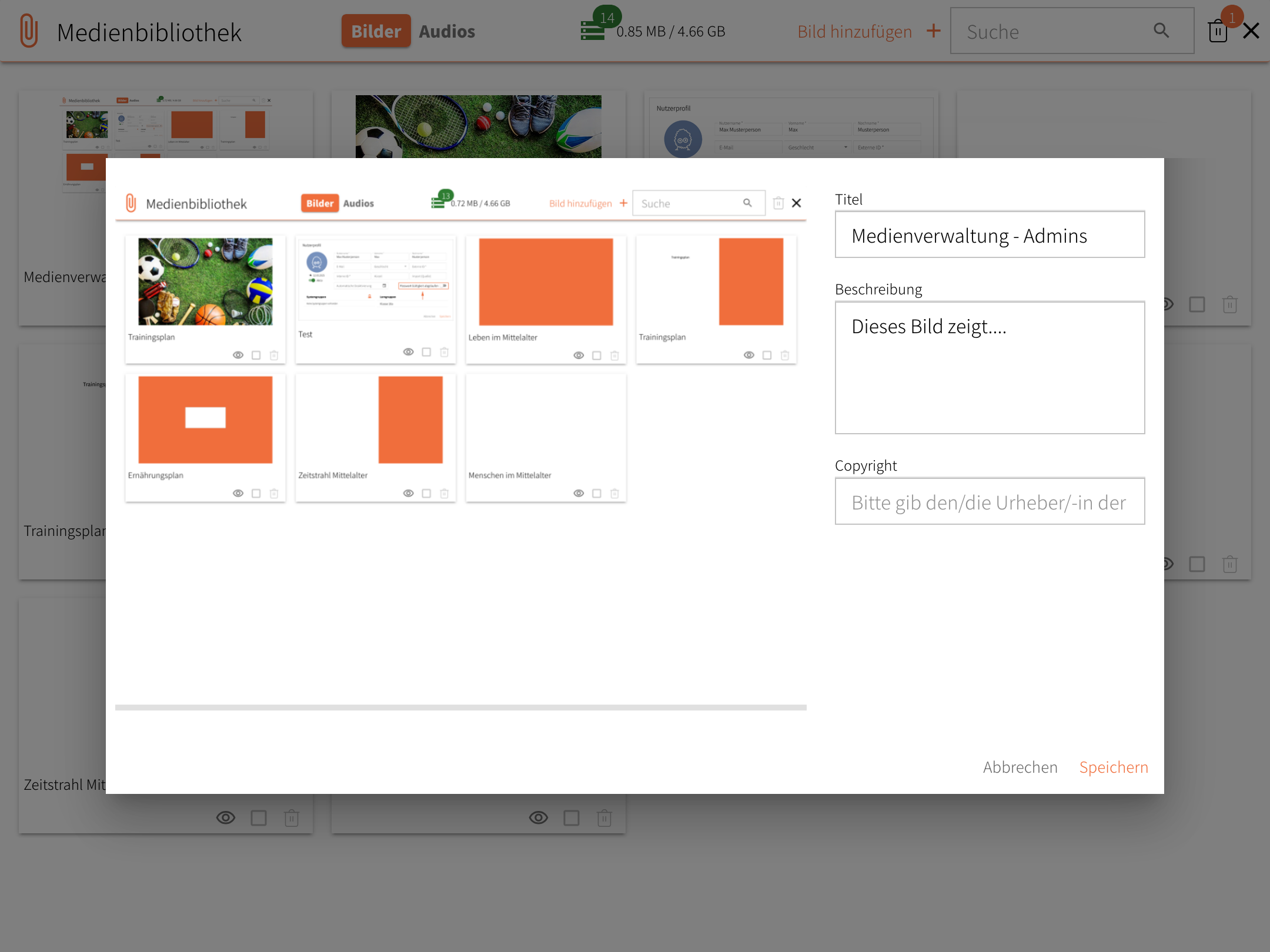1270x952 pixels.
Task: Delete the Zeitstrahl Mittelalter card via trash icon
Action: [292, 817]
